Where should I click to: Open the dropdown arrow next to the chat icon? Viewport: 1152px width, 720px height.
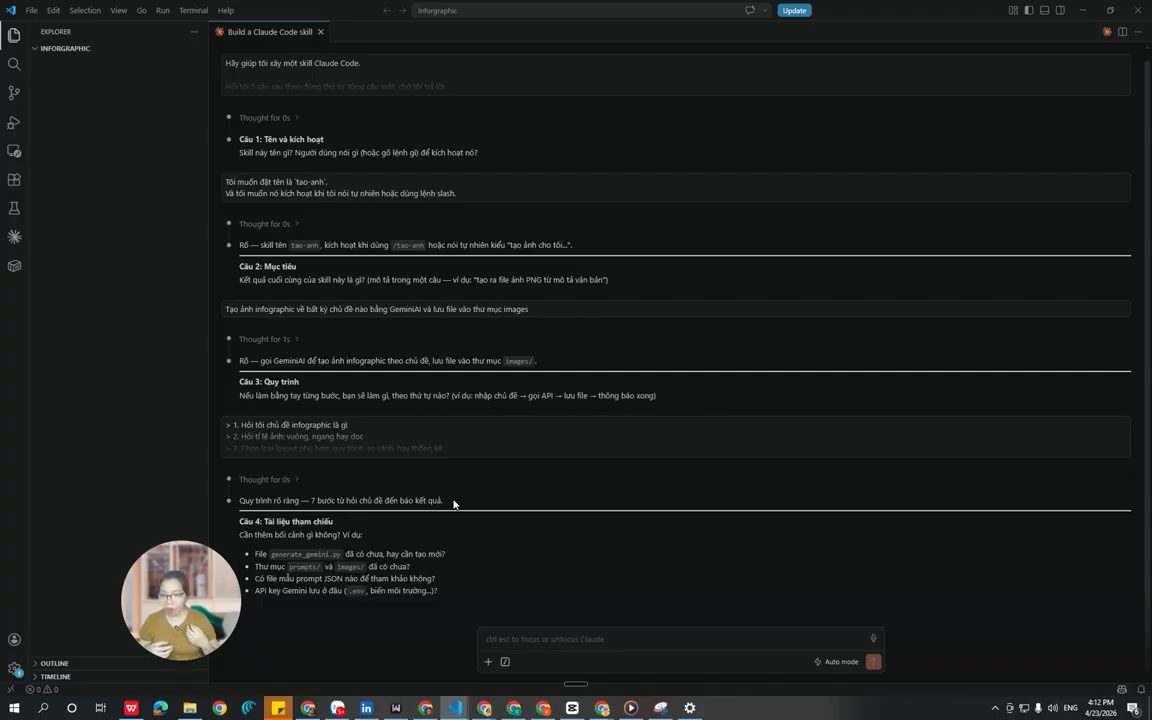765,10
